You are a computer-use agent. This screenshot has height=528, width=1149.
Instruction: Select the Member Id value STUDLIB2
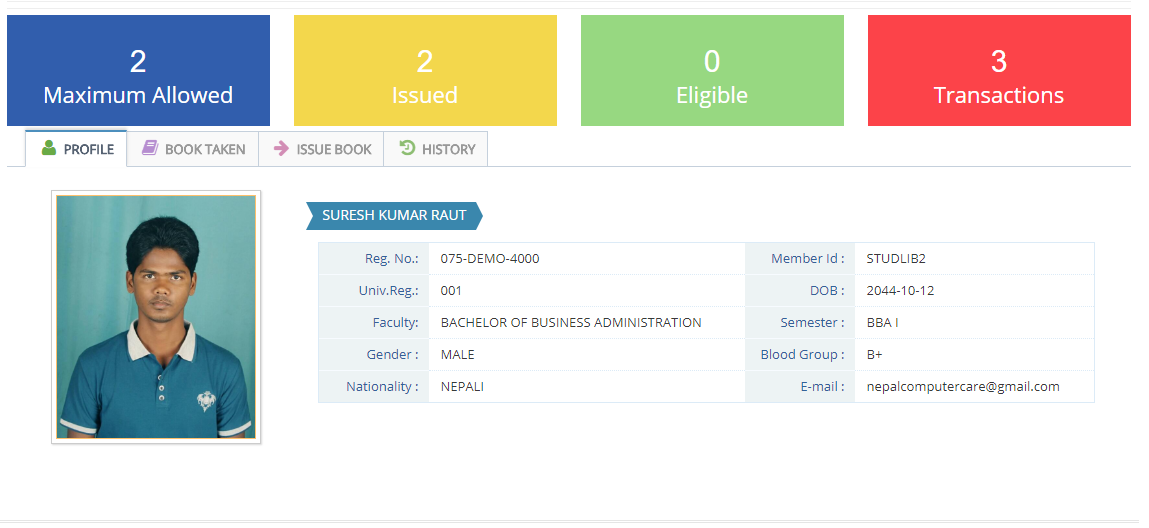(895, 258)
